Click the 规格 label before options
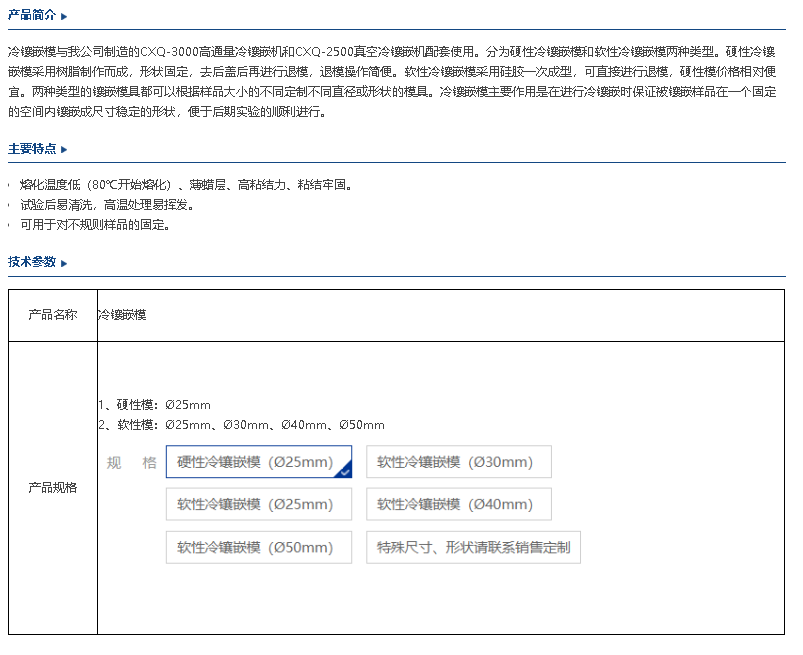The height and width of the screenshot is (655, 803). 132,463
